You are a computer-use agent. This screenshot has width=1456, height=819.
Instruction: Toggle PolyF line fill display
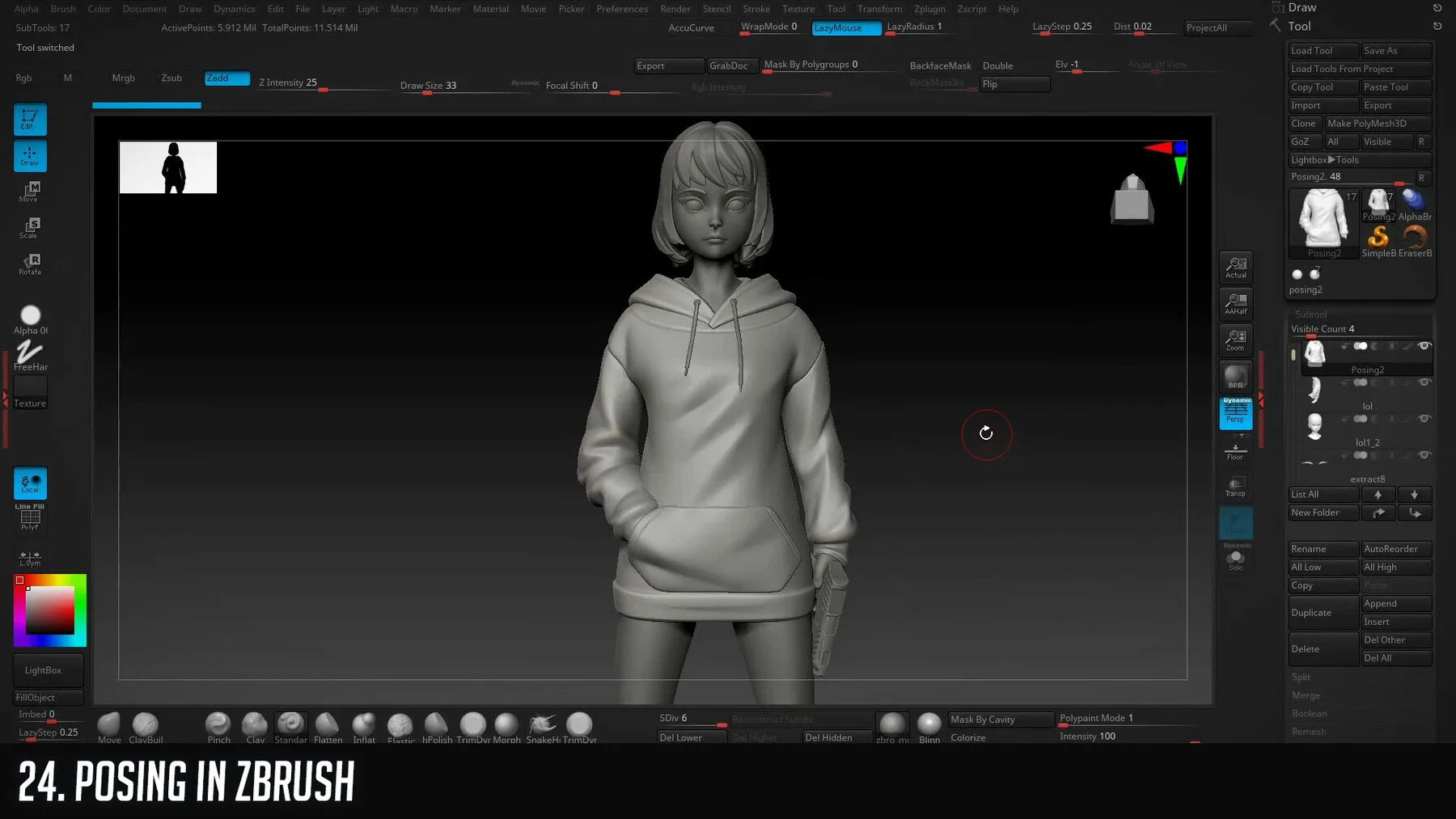tap(30, 518)
